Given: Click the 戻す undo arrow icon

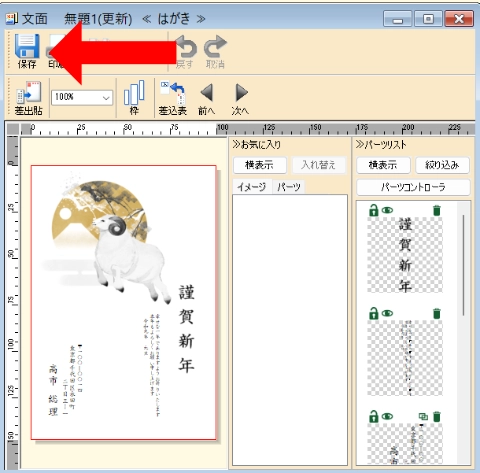Looking at the screenshot, I should click(186, 47).
